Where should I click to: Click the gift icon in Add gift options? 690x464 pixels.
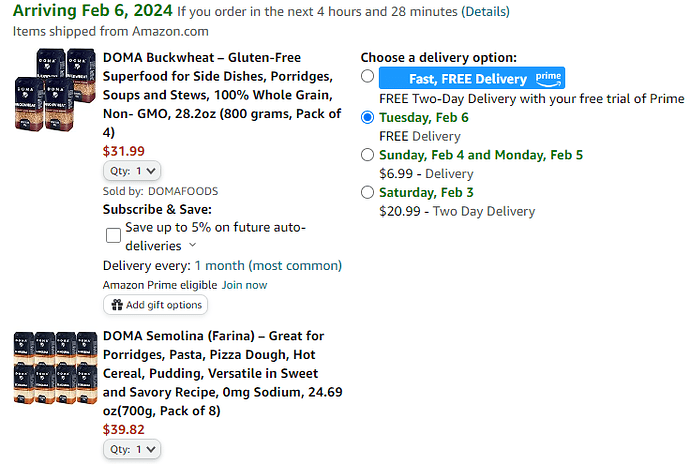point(117,305)
